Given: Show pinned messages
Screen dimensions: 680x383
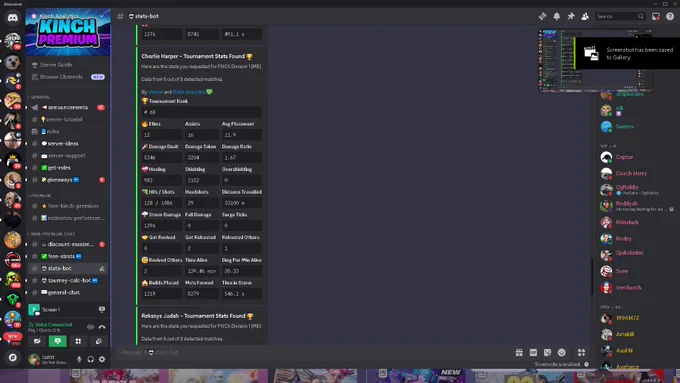Looking at the screenshot, I should (x=571, y=16).
